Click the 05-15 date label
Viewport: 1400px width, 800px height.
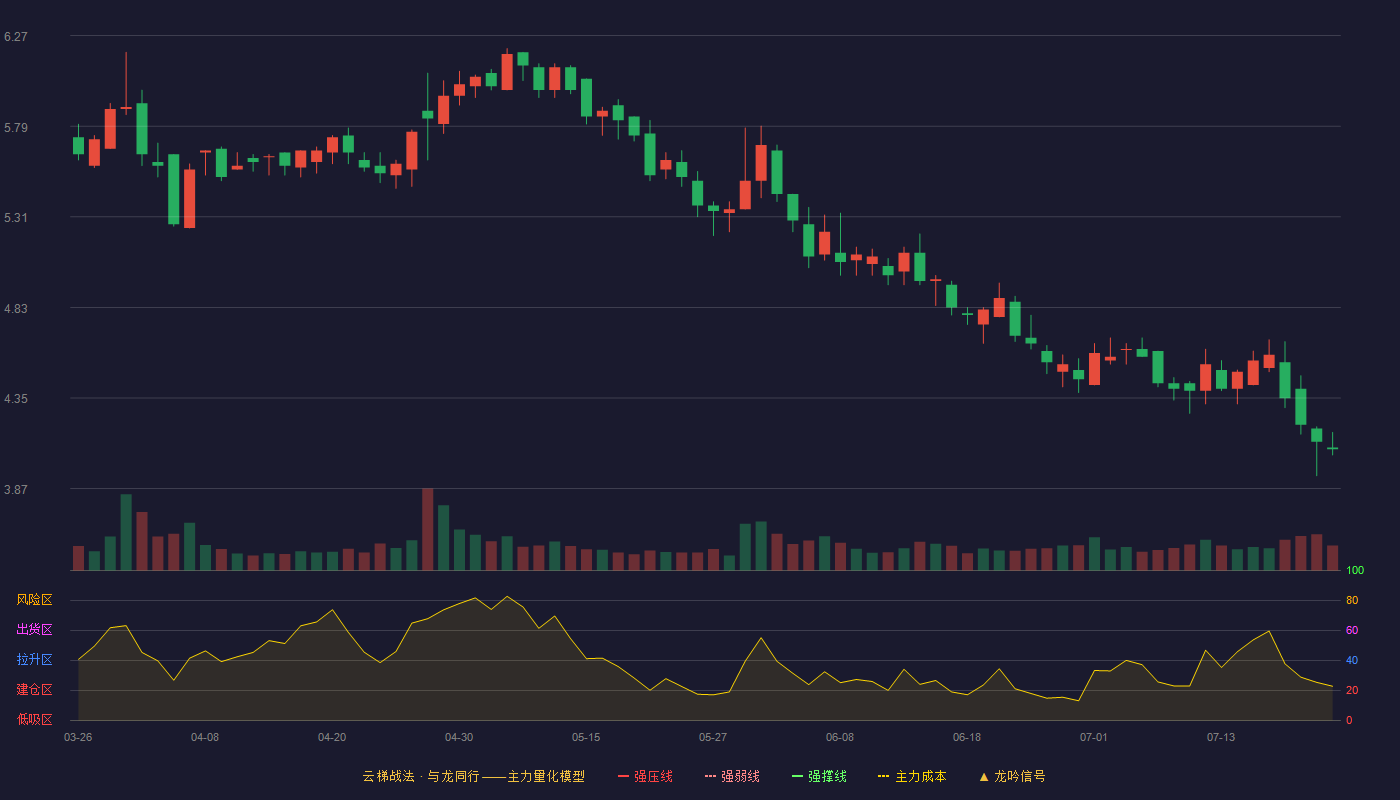click(586, 737)
